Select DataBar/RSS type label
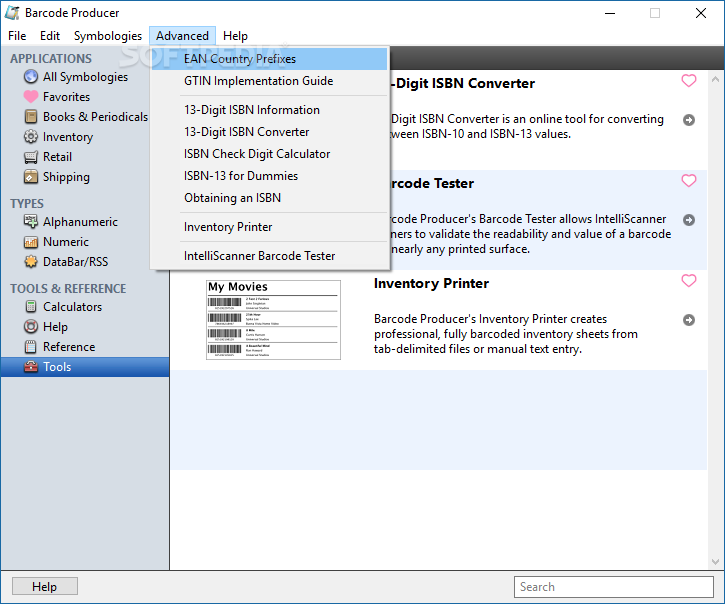This screenshot has width=725, height=604. (75, 262)
